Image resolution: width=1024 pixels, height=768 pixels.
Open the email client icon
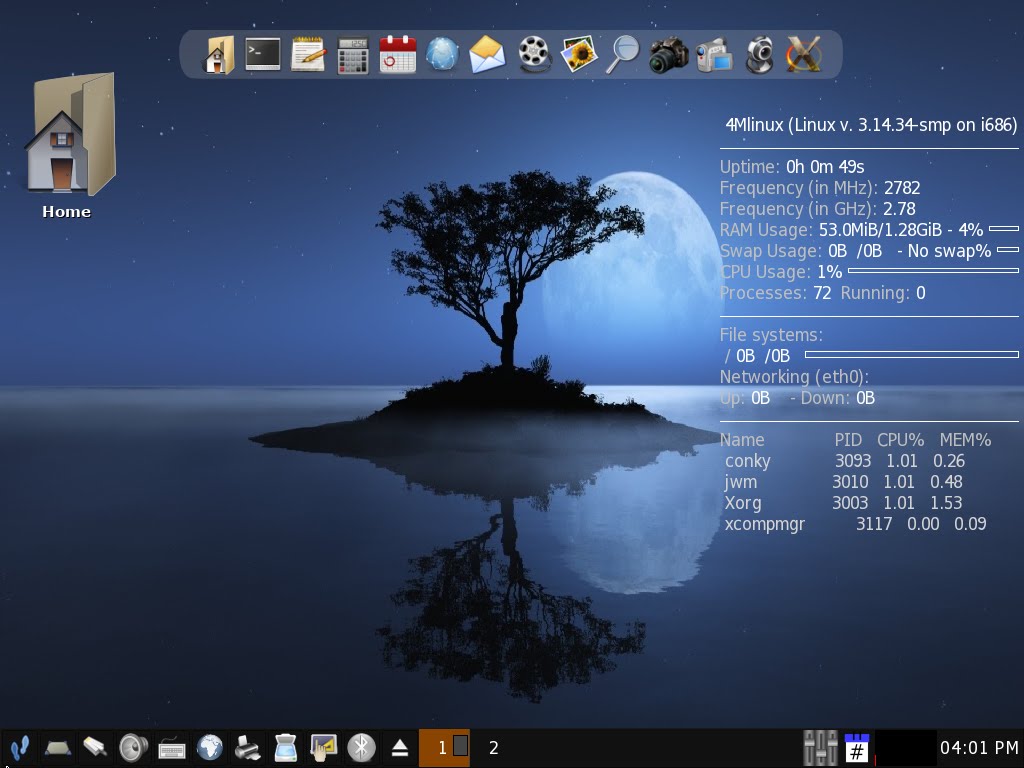coord(486,55)
